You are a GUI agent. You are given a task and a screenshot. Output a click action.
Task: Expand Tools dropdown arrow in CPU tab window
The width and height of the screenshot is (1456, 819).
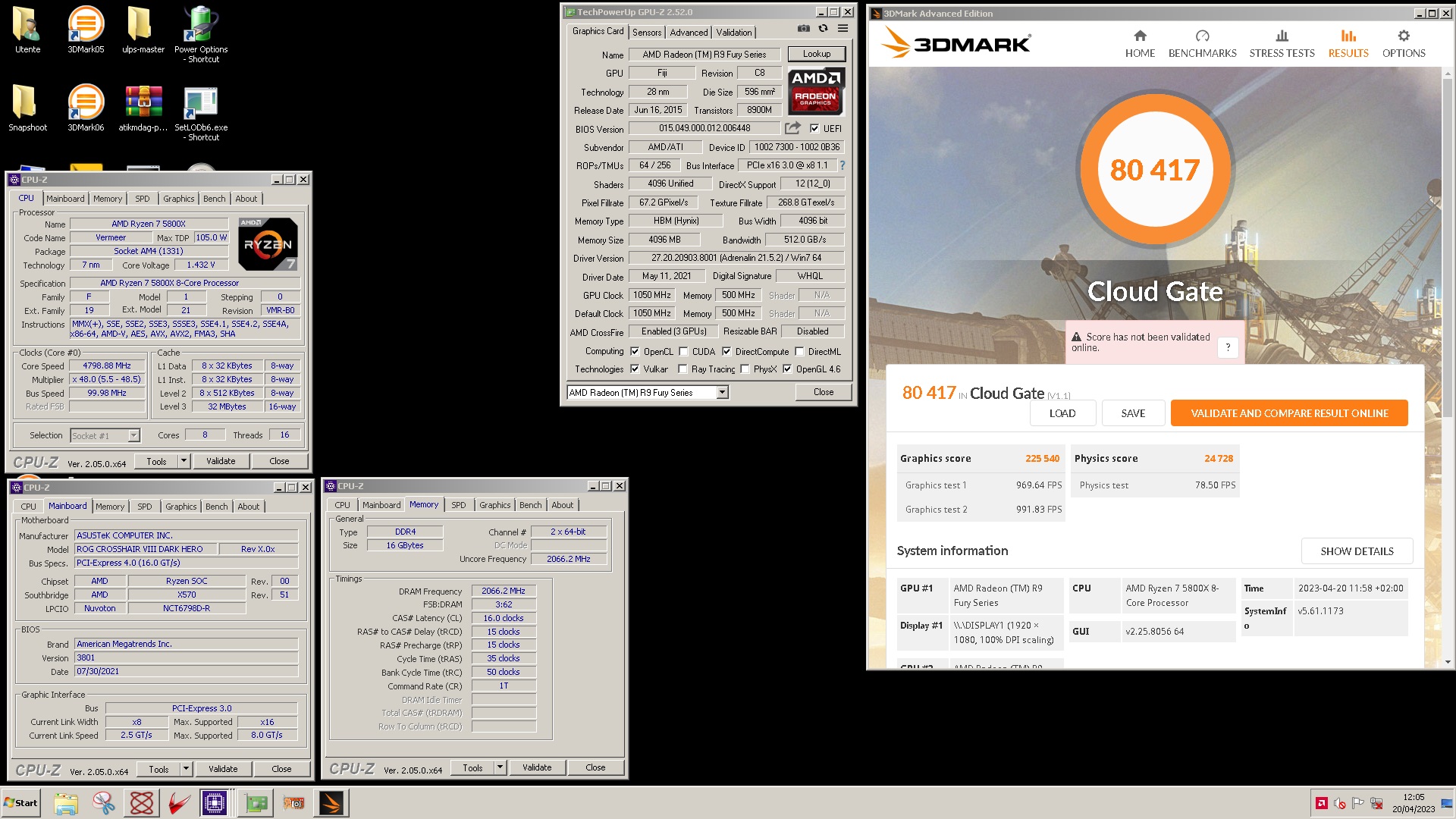(183, 460)
